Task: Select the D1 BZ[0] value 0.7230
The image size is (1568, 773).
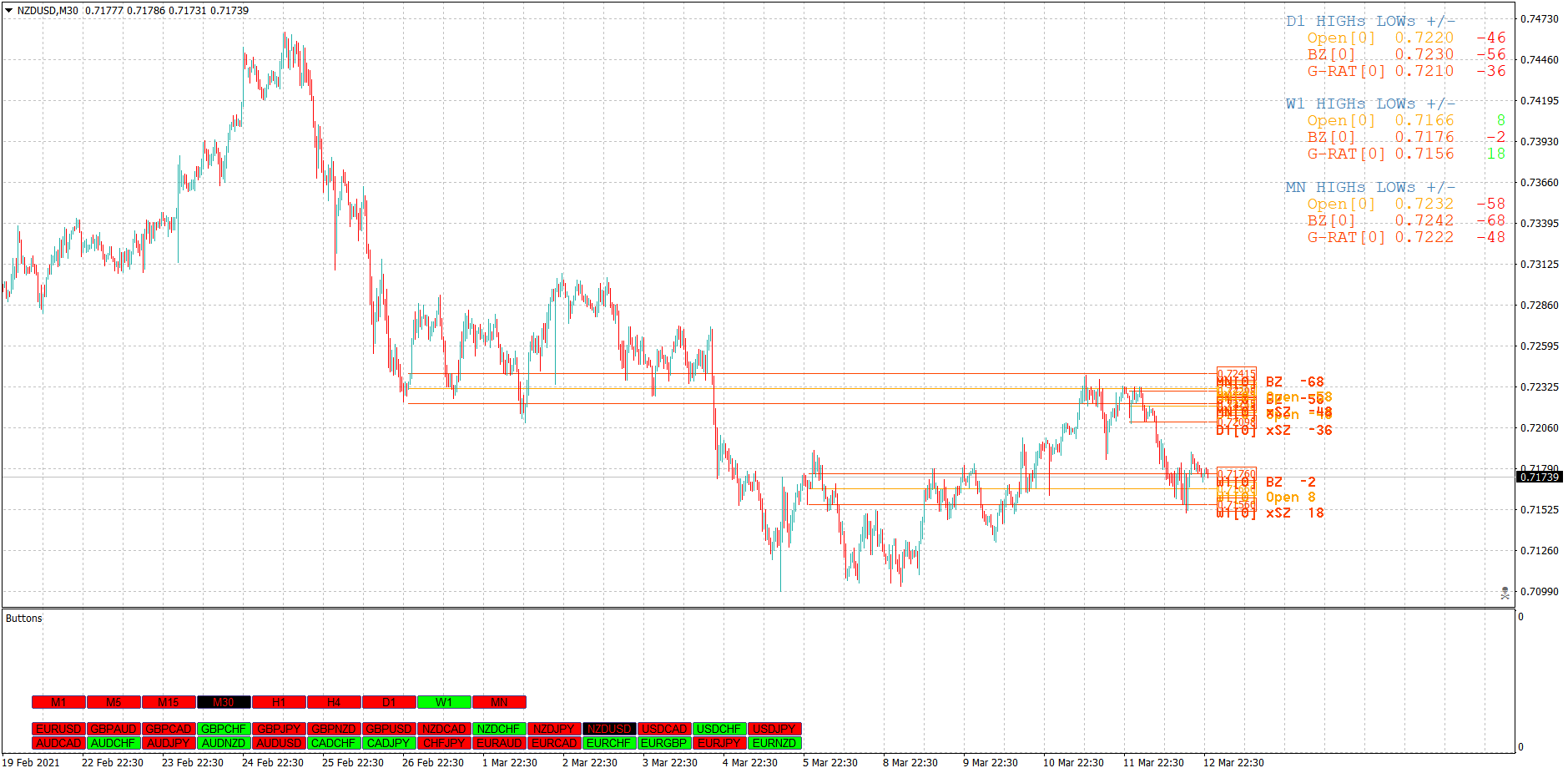Action: 1424,54
